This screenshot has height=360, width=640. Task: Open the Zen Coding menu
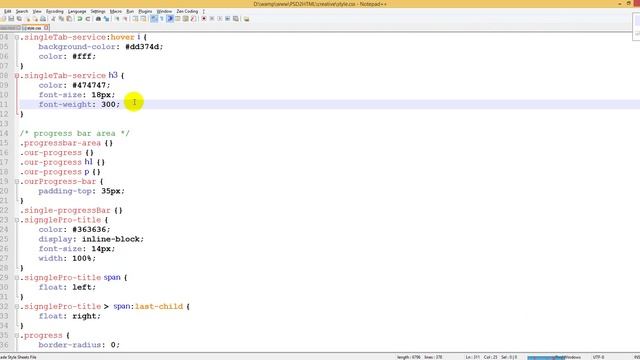click(x=187, y=11)
